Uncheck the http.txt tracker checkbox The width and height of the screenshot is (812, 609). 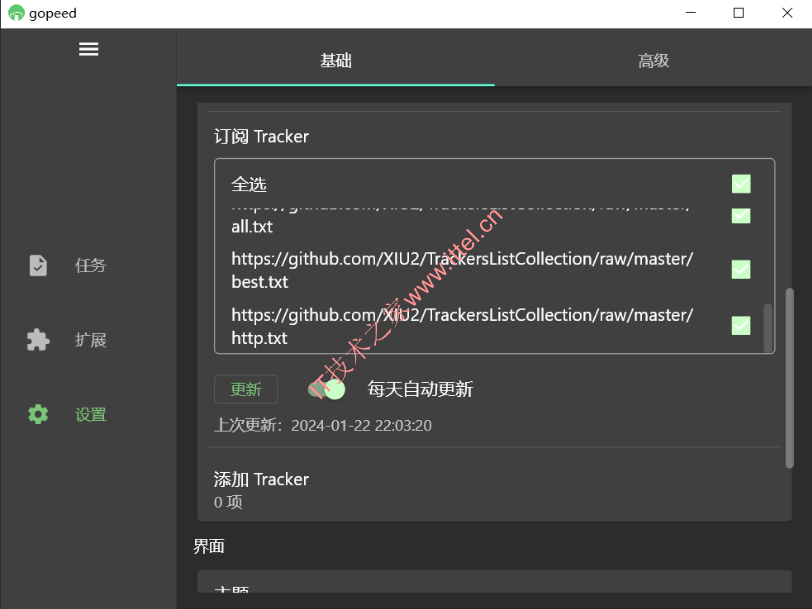click(741, 326)
